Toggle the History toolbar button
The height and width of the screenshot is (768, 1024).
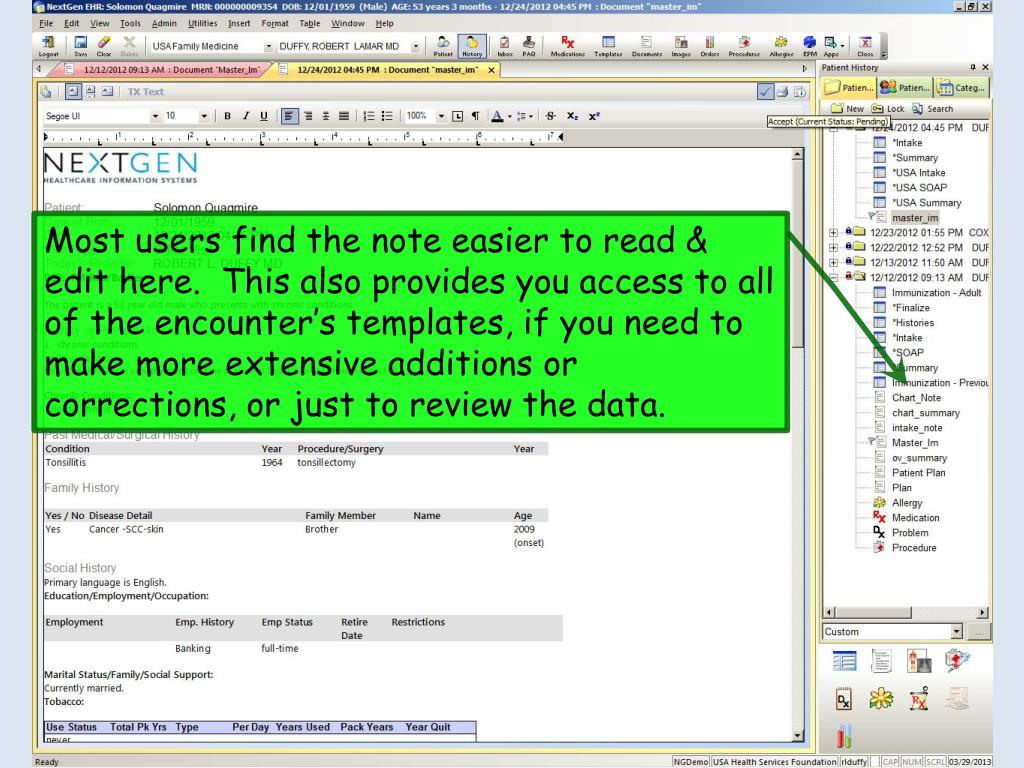click(472, 46)
